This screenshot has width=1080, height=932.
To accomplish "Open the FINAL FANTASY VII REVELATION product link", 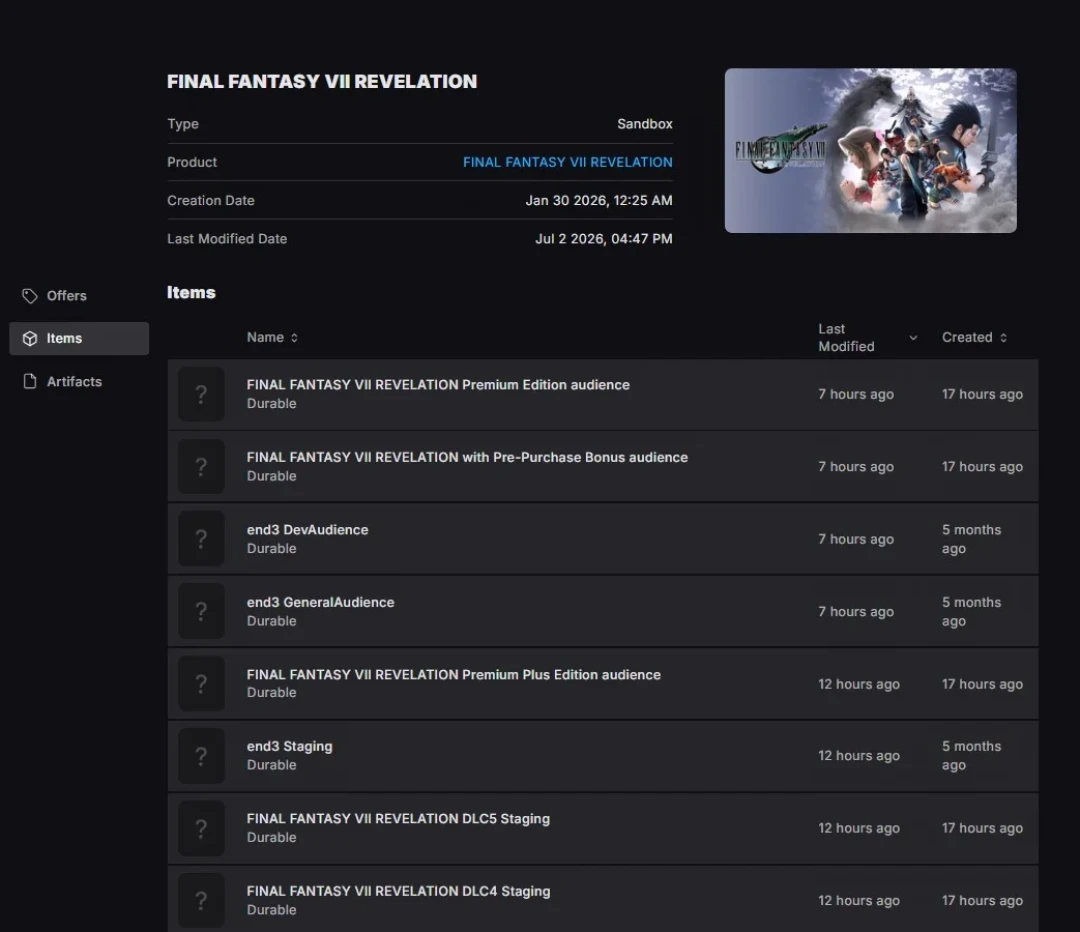I will click(568, 163).
